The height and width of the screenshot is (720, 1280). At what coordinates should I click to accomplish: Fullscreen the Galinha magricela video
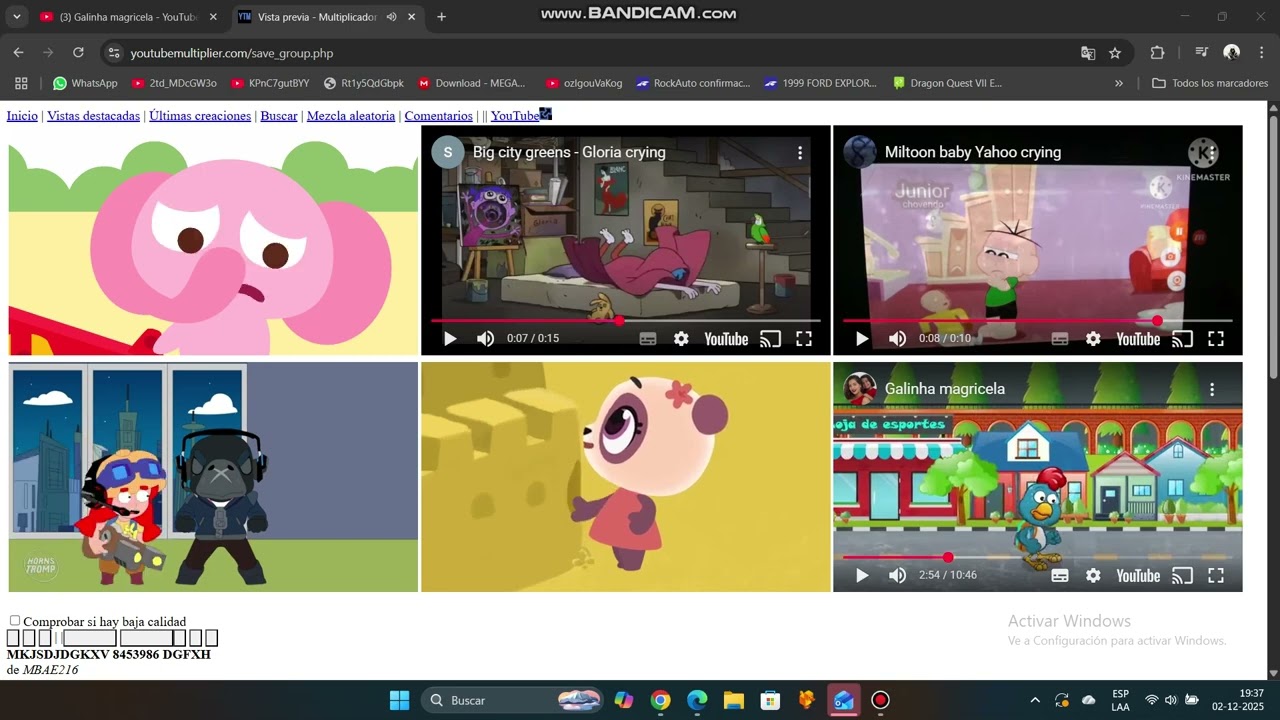tap(1216, 576)
